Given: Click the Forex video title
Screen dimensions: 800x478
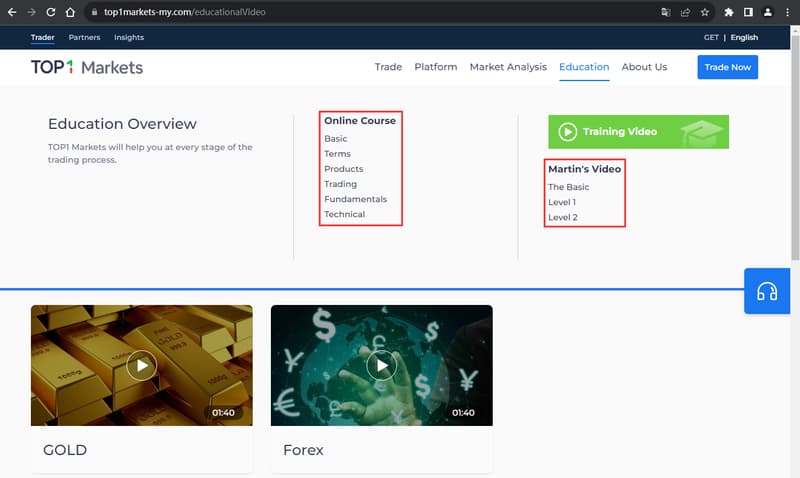Looking at the screenshot, I should 304,450.
